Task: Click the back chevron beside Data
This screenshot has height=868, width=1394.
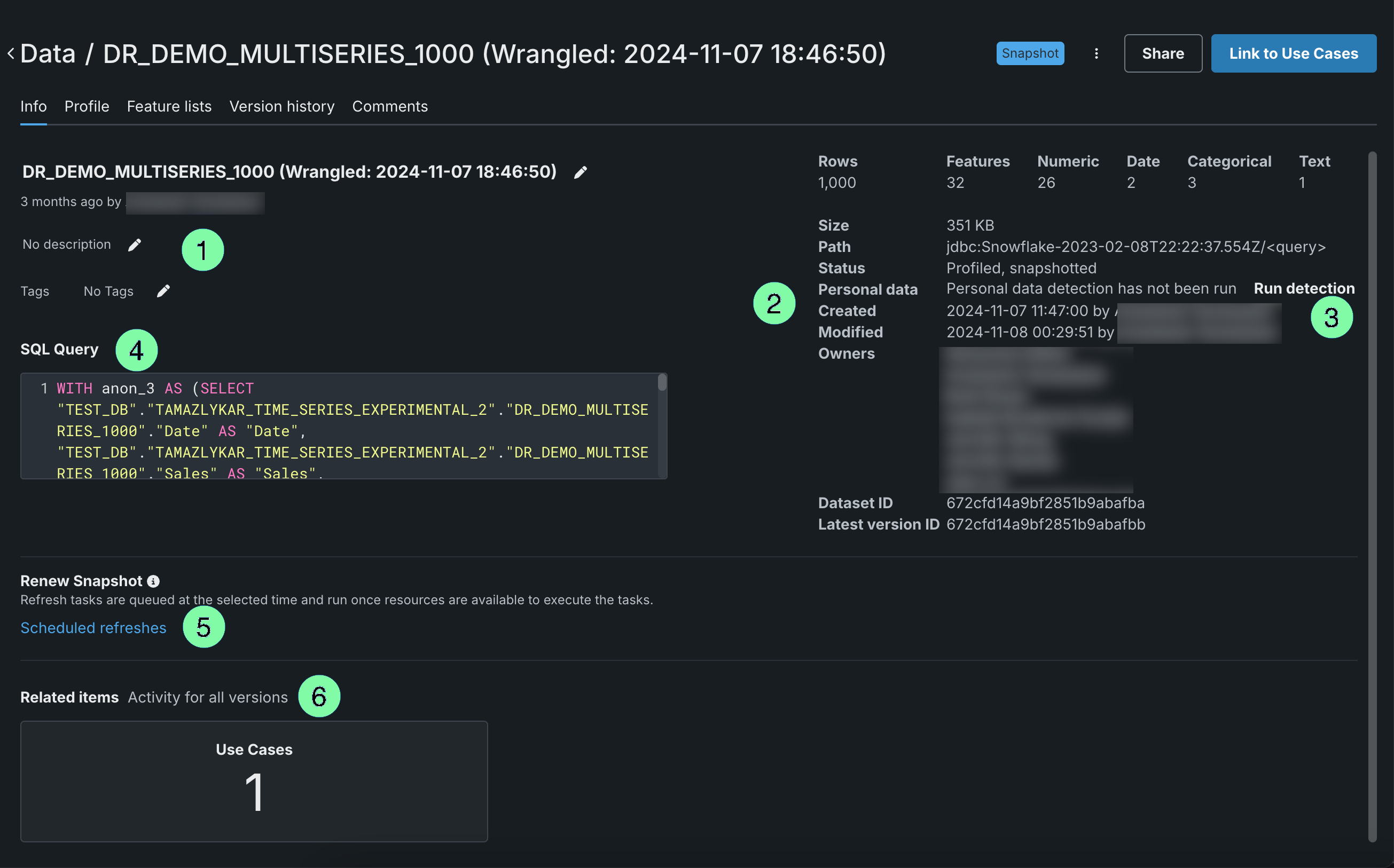Action: click(10, 54)
